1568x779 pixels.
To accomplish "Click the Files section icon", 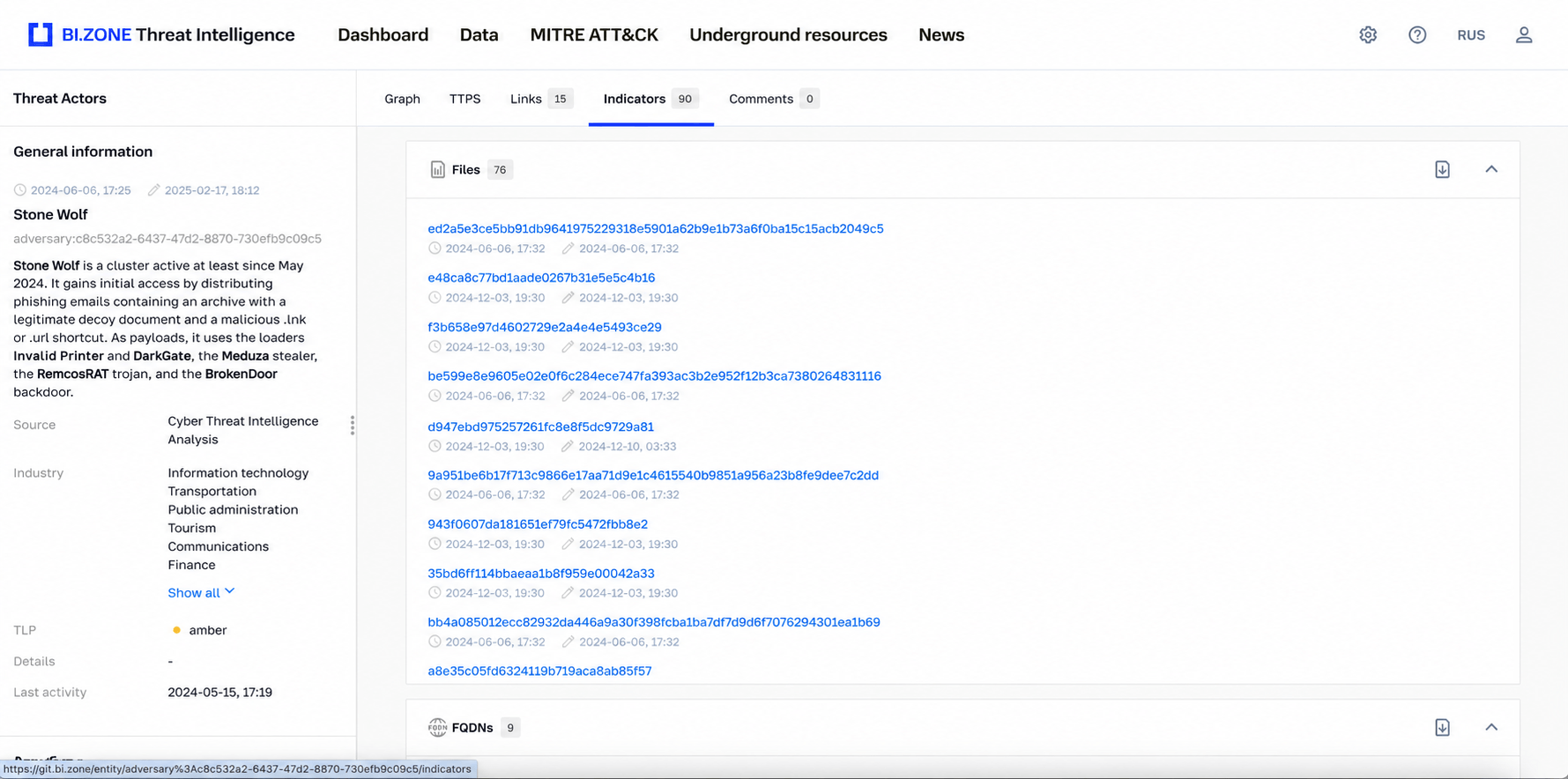I will pyautogui.click(x=437, y=169).
